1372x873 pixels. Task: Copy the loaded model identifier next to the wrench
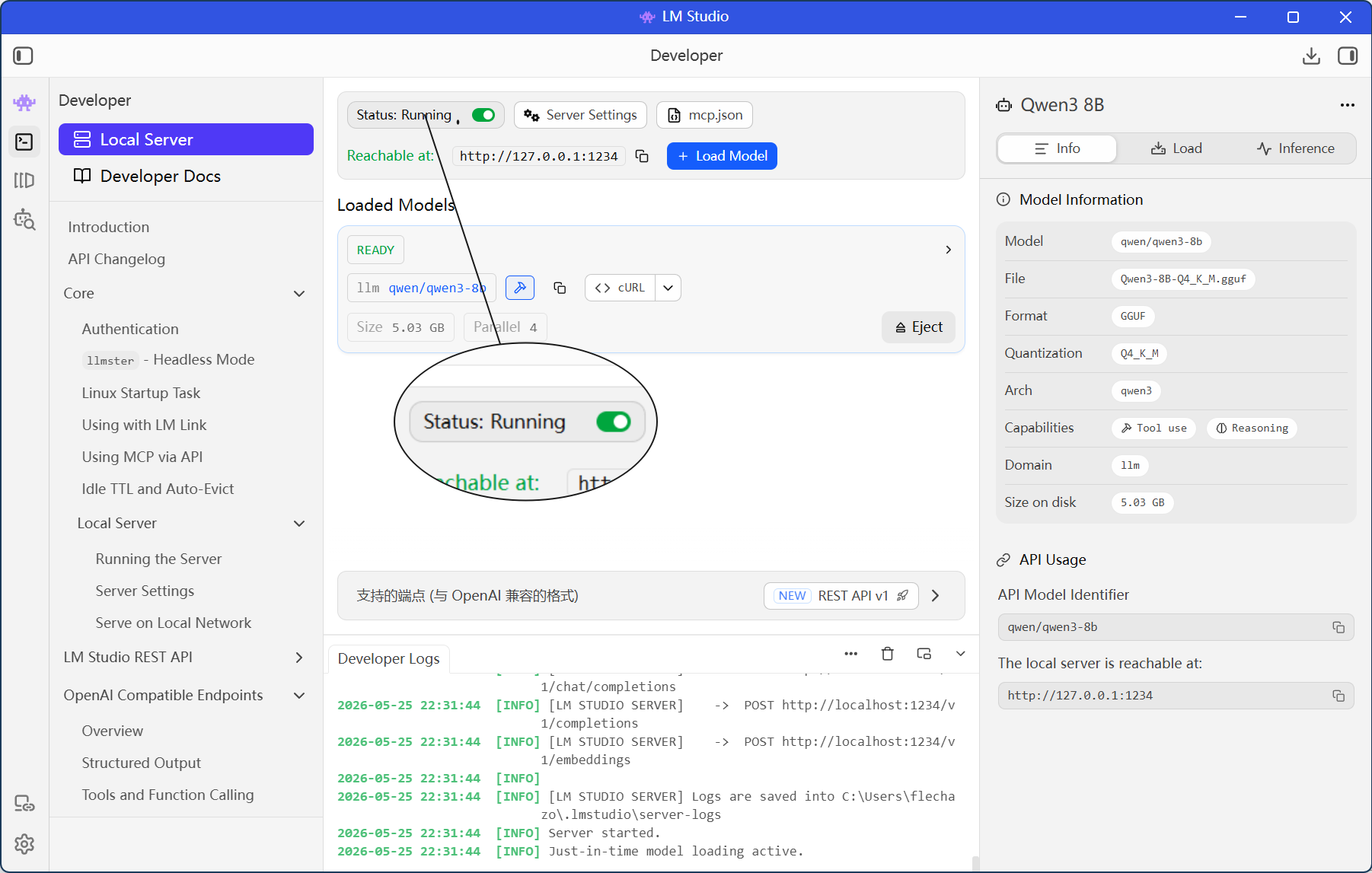[560, 288]
